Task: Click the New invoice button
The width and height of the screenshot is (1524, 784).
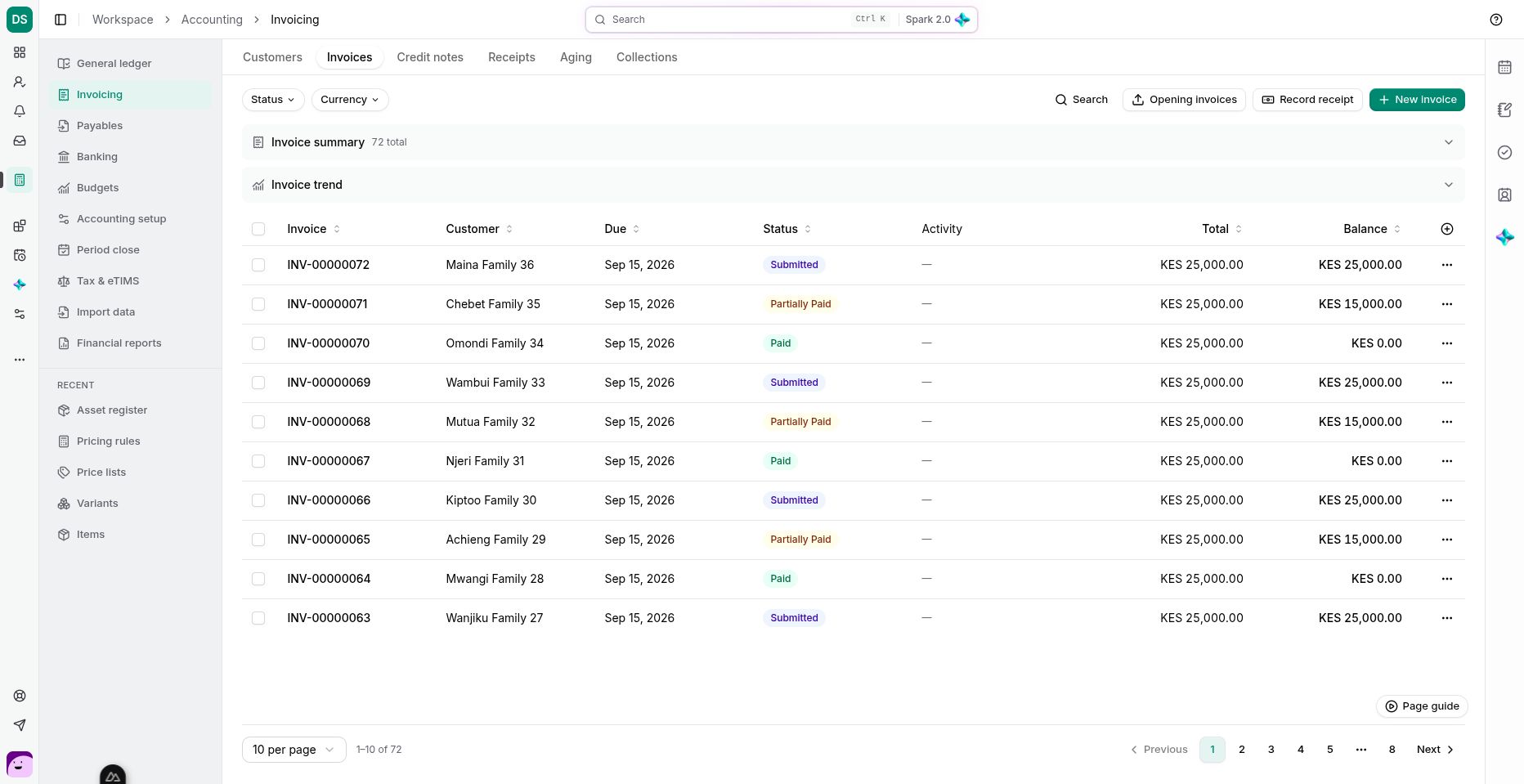Action: tap(1417, 100)
